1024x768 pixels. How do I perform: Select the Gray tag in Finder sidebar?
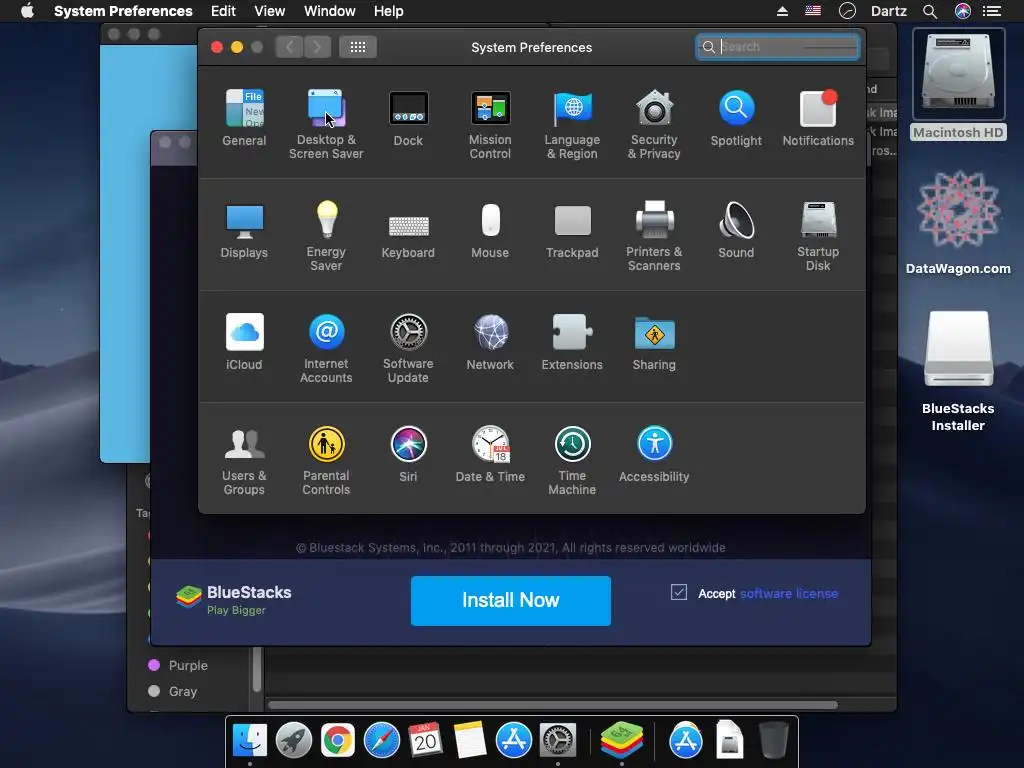173,692
